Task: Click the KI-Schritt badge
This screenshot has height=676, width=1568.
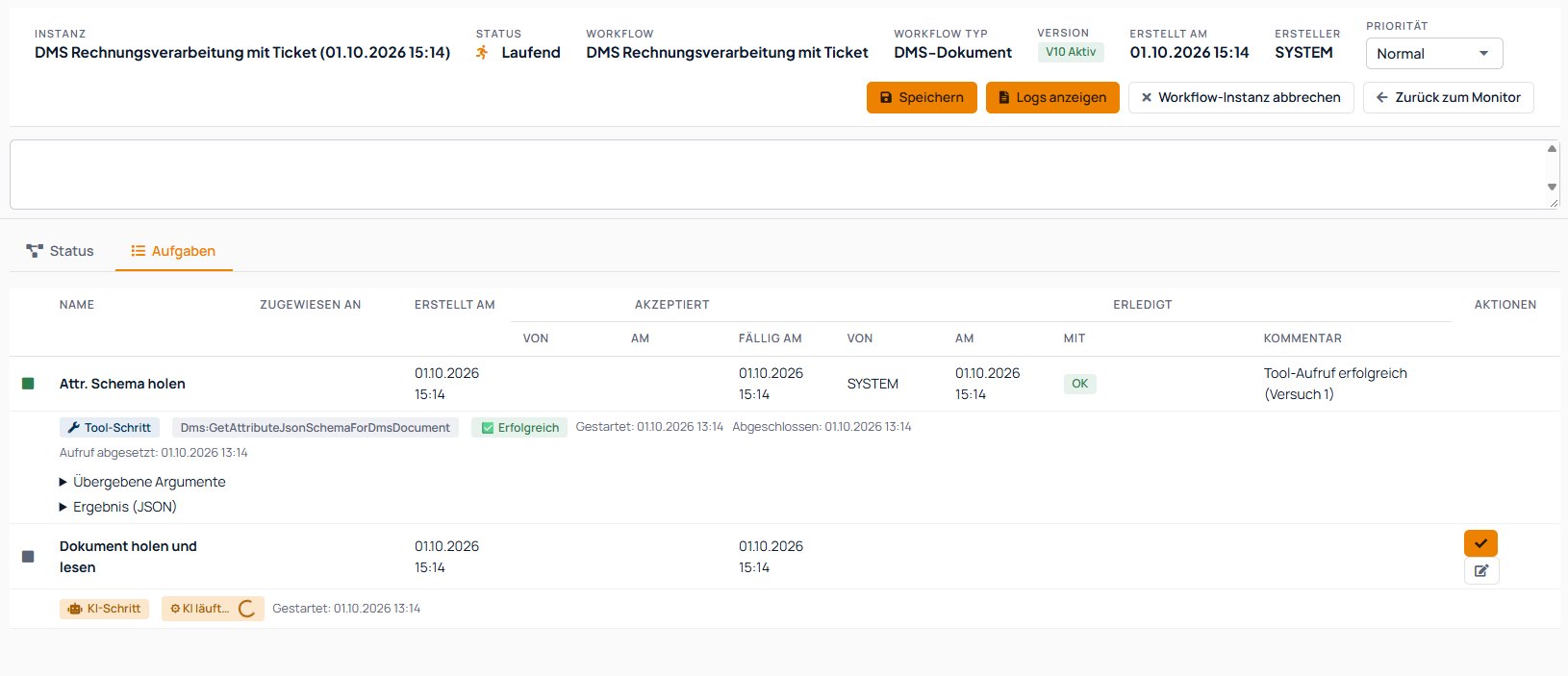Action: coord(104,609)
